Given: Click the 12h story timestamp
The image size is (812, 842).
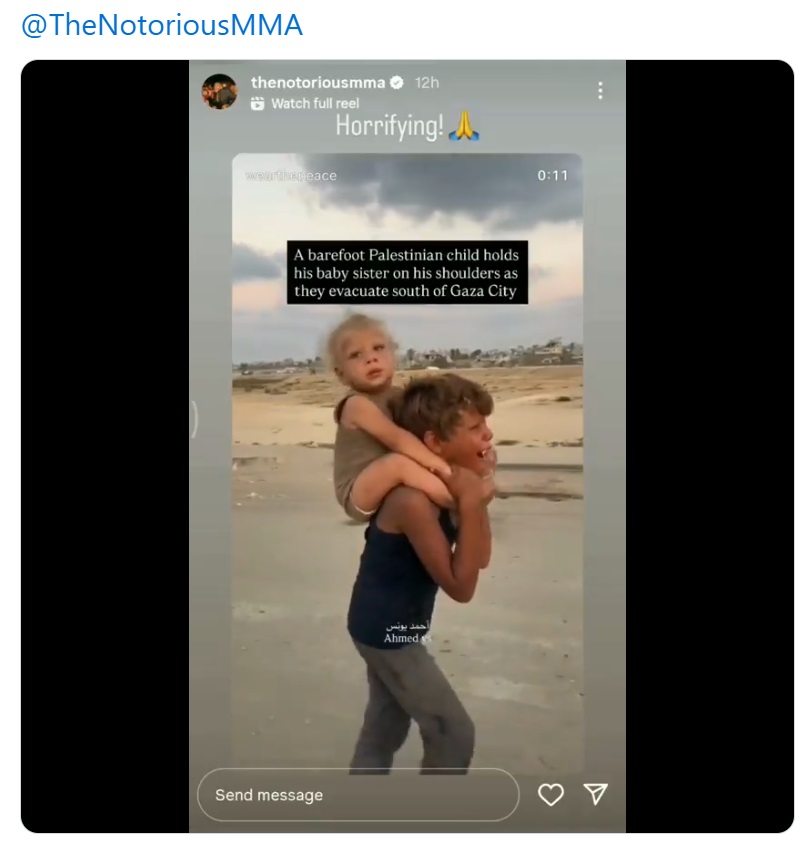Looking at the screenshot, I should coord(427,83).
